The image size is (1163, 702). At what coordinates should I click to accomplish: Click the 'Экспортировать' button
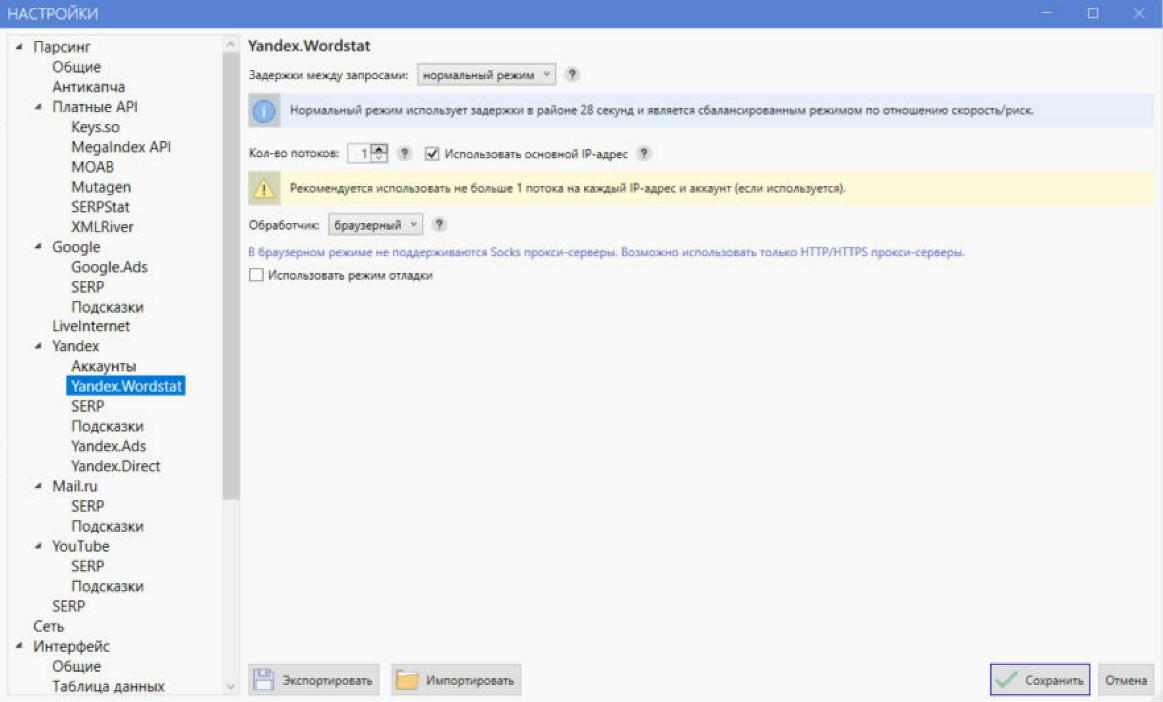click(314, 680)
